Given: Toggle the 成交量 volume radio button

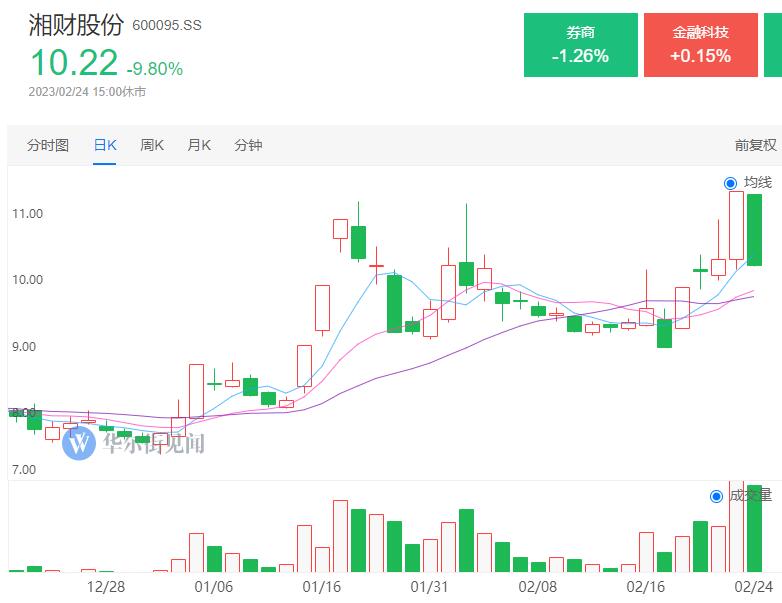Looking at the screenshot, I should tap(716, 496).
